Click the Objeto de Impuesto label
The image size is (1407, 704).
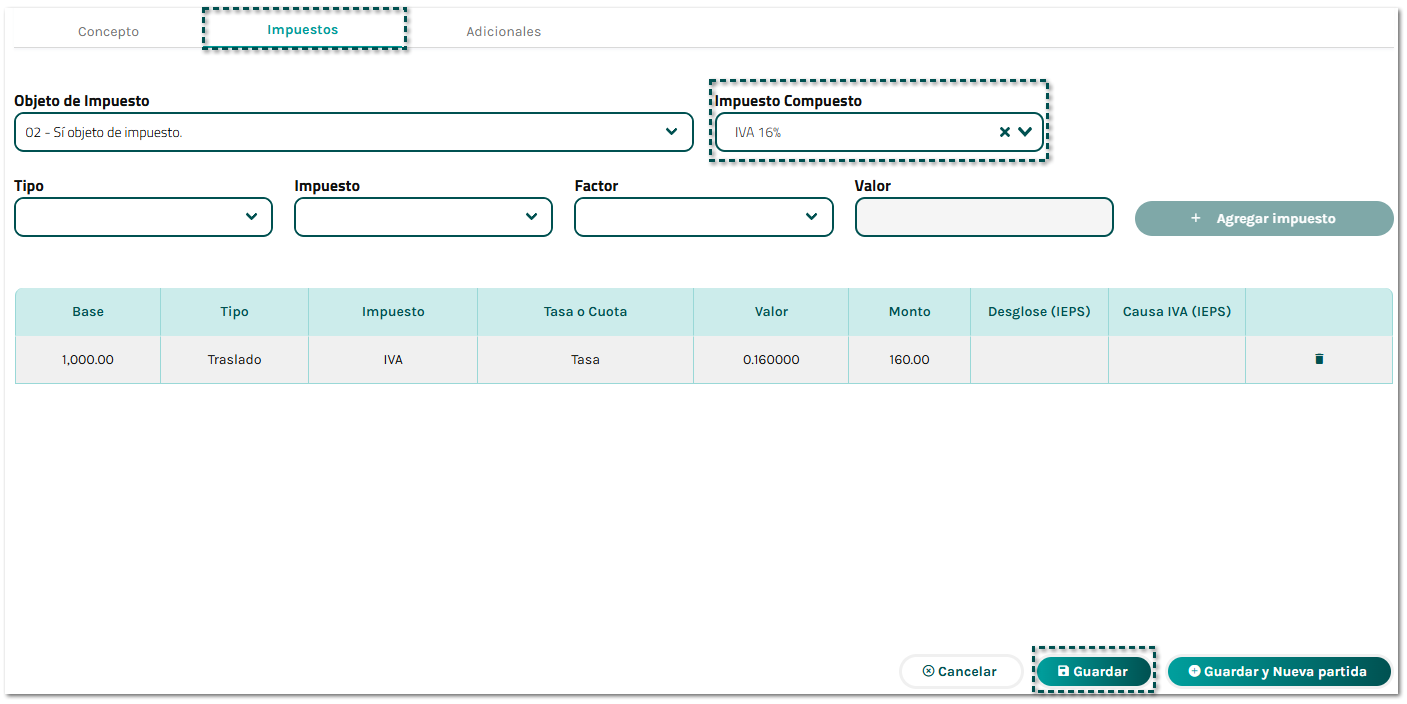click(82, 101)
